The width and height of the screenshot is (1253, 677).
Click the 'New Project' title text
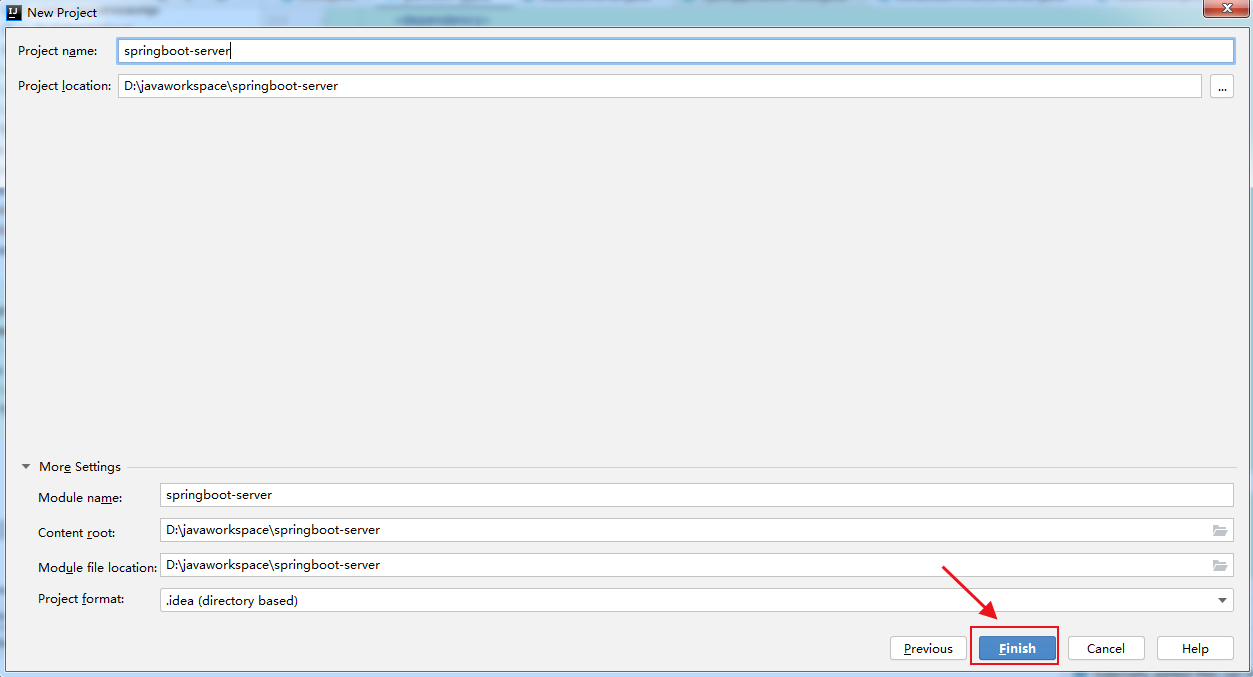click(x=62, y=13)
